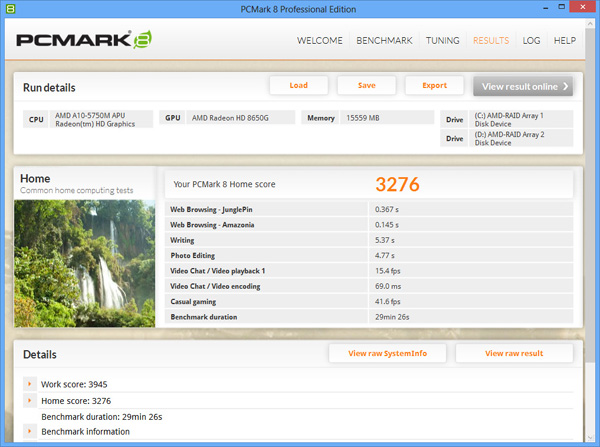Click the Common home computing tests text
Viewport: 600px width, 447px height.
click(77, 190)
